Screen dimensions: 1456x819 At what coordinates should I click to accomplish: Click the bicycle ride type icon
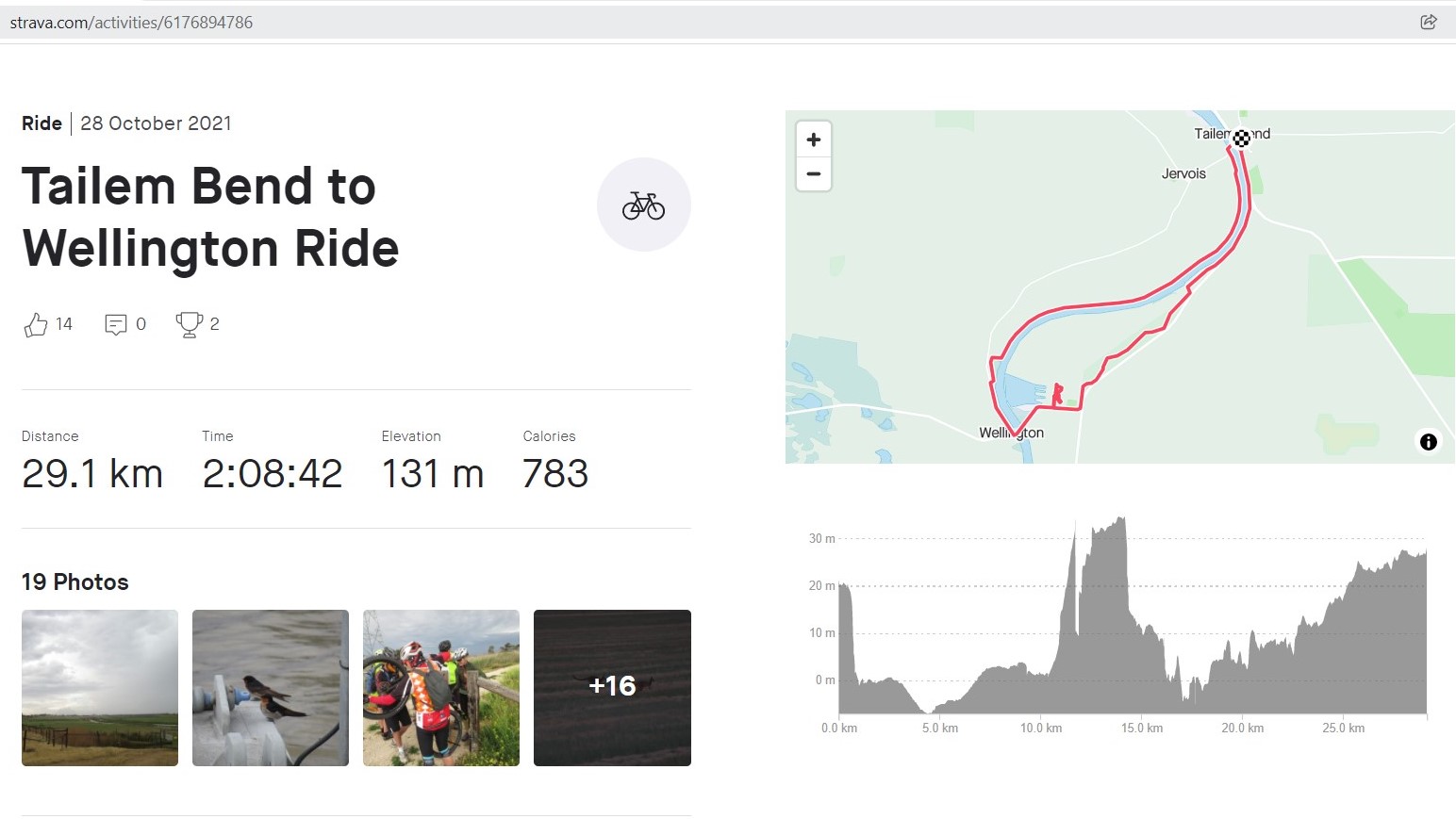pyautogui.click(x=643, y=205)
